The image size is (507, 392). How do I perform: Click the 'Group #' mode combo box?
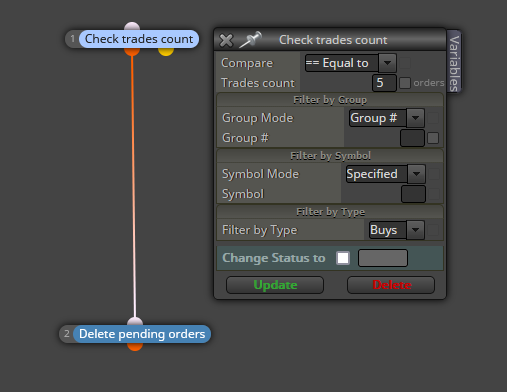(x=378, y=118)
